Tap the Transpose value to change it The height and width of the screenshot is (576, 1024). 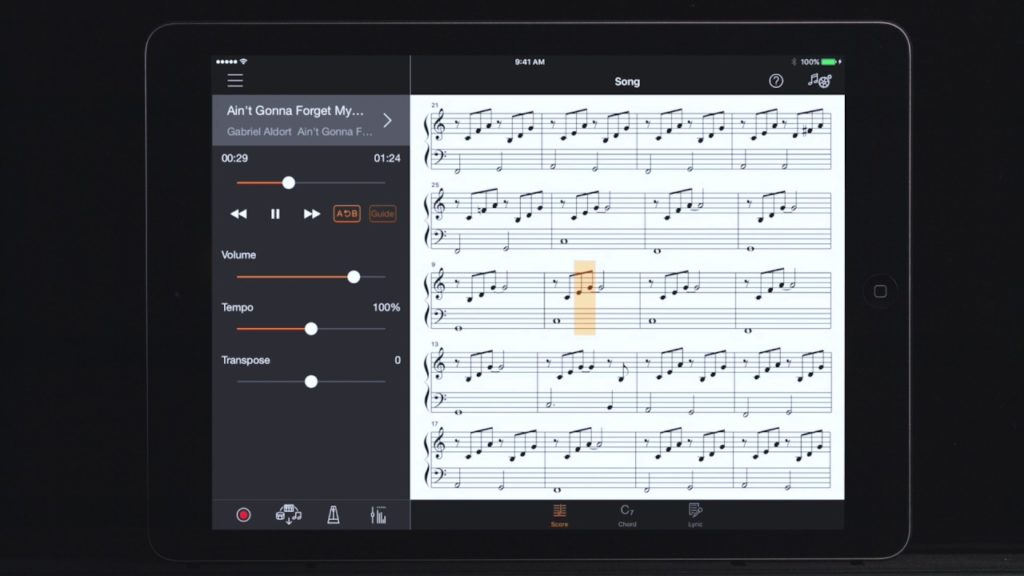point(396,360)
